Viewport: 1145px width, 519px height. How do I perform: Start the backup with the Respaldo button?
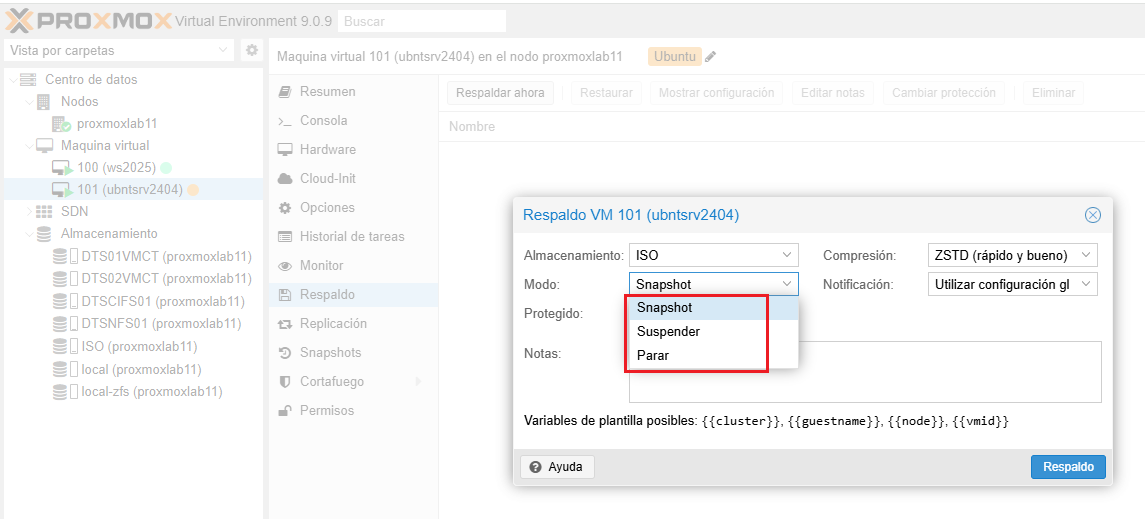coord(1068,467)
